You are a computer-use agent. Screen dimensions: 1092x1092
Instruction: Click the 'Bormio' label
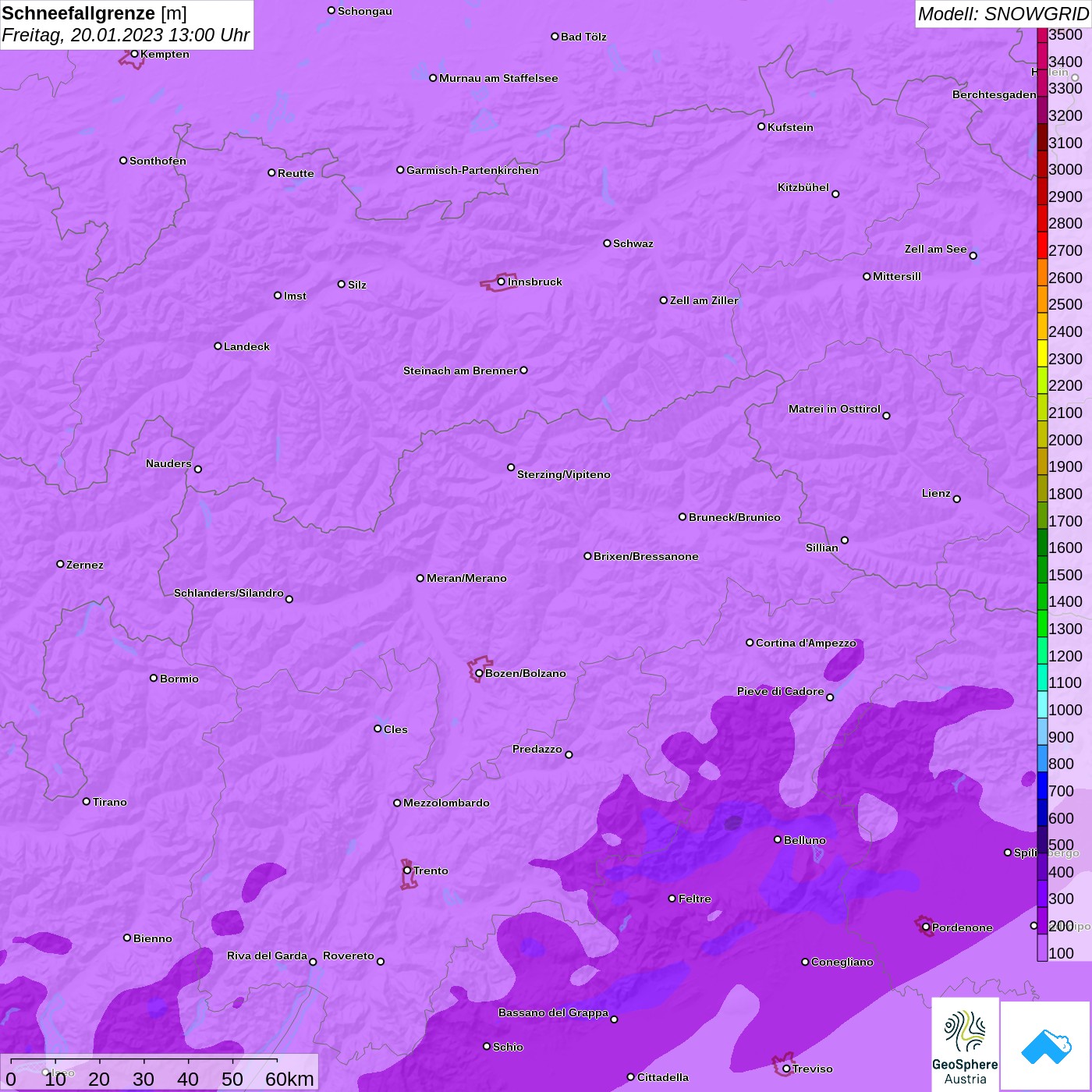click(x=179, y=679)
